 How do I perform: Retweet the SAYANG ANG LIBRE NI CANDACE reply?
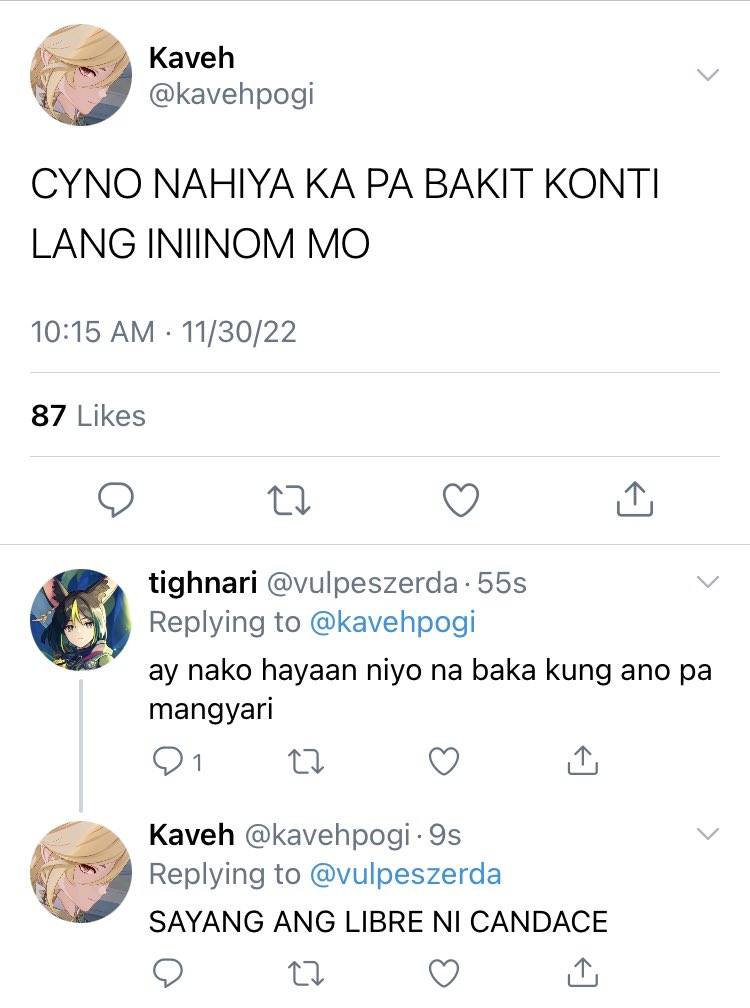(x=306, y=973)
